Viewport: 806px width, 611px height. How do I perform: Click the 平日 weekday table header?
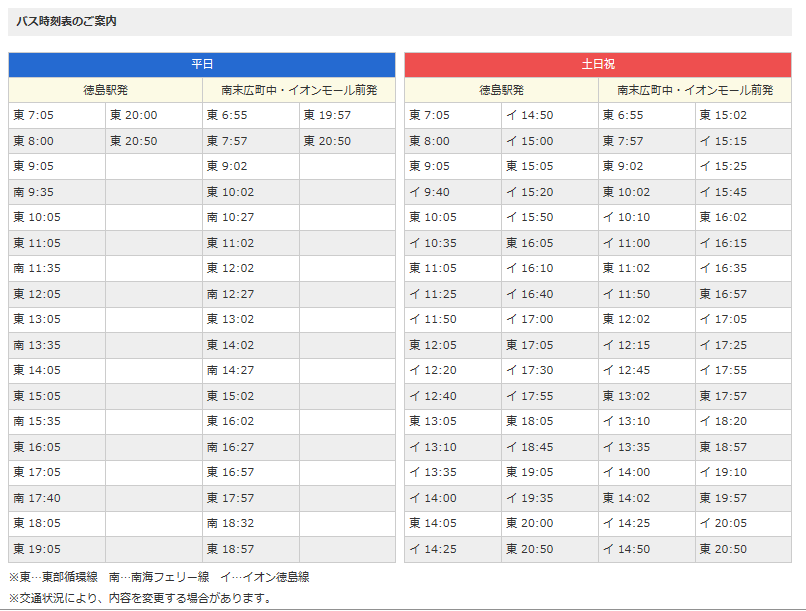[202, 64]
